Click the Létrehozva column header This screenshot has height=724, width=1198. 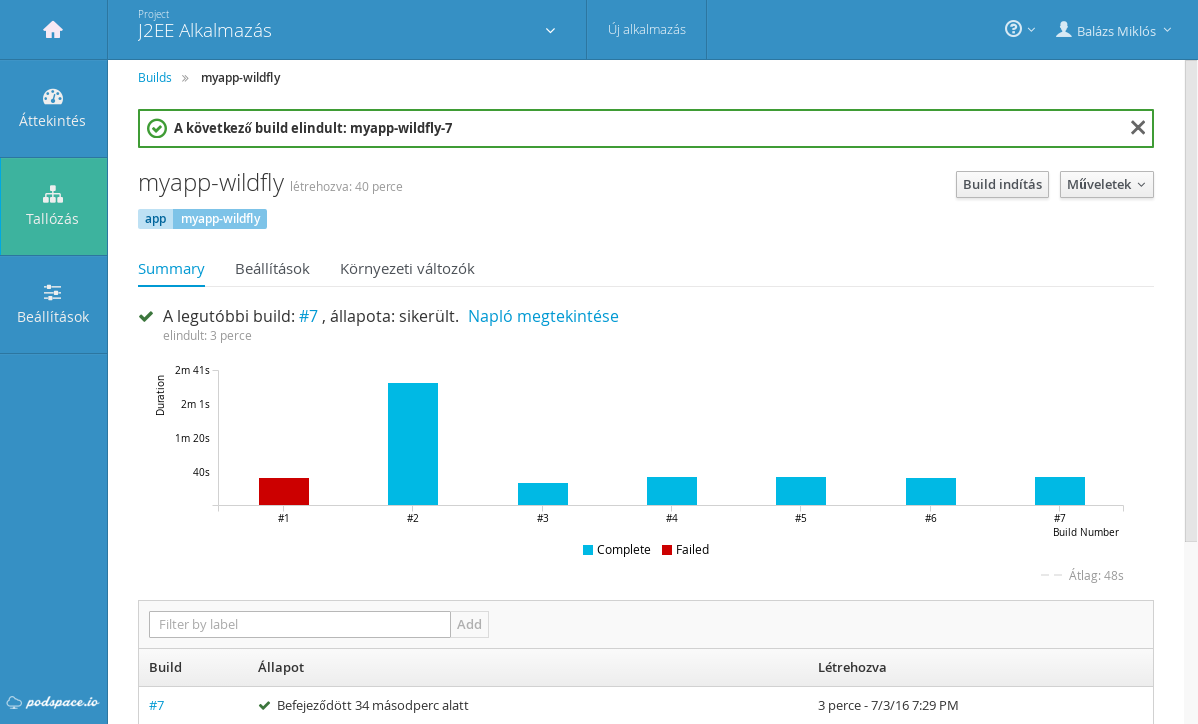pyautogui.click(x=852, y=667)
